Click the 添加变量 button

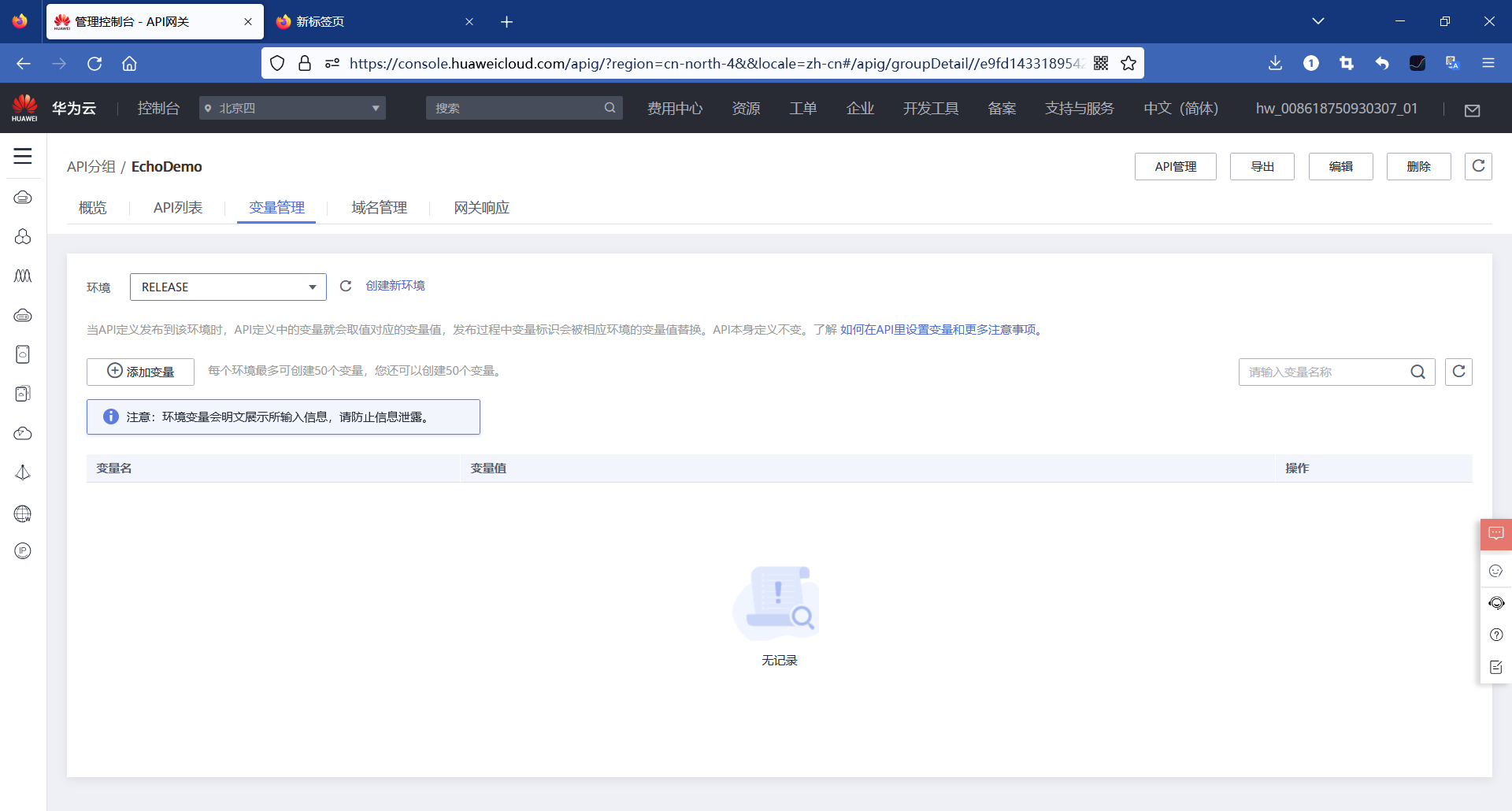tap(140, 371)
